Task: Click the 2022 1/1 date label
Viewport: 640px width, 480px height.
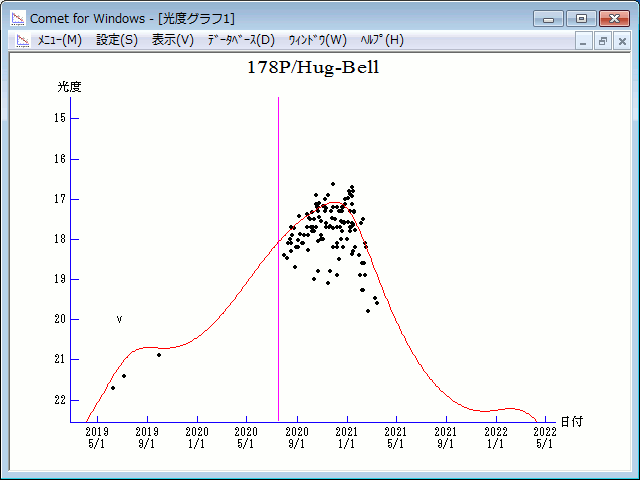Action: (496, 438)
